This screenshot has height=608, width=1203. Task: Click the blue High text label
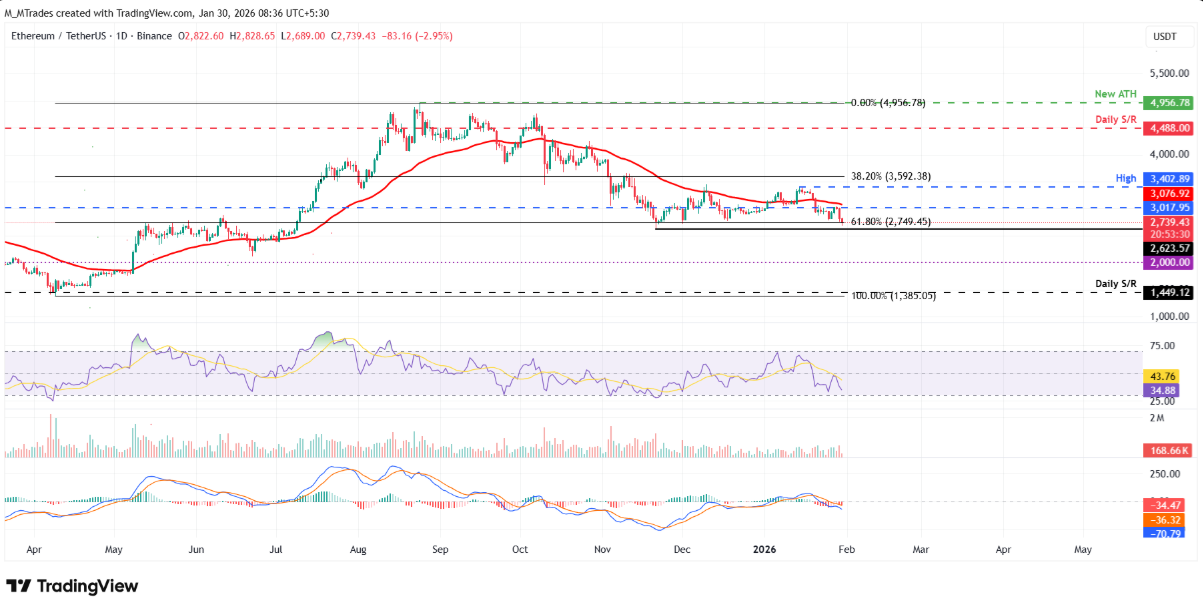(x=1127, y=178)
